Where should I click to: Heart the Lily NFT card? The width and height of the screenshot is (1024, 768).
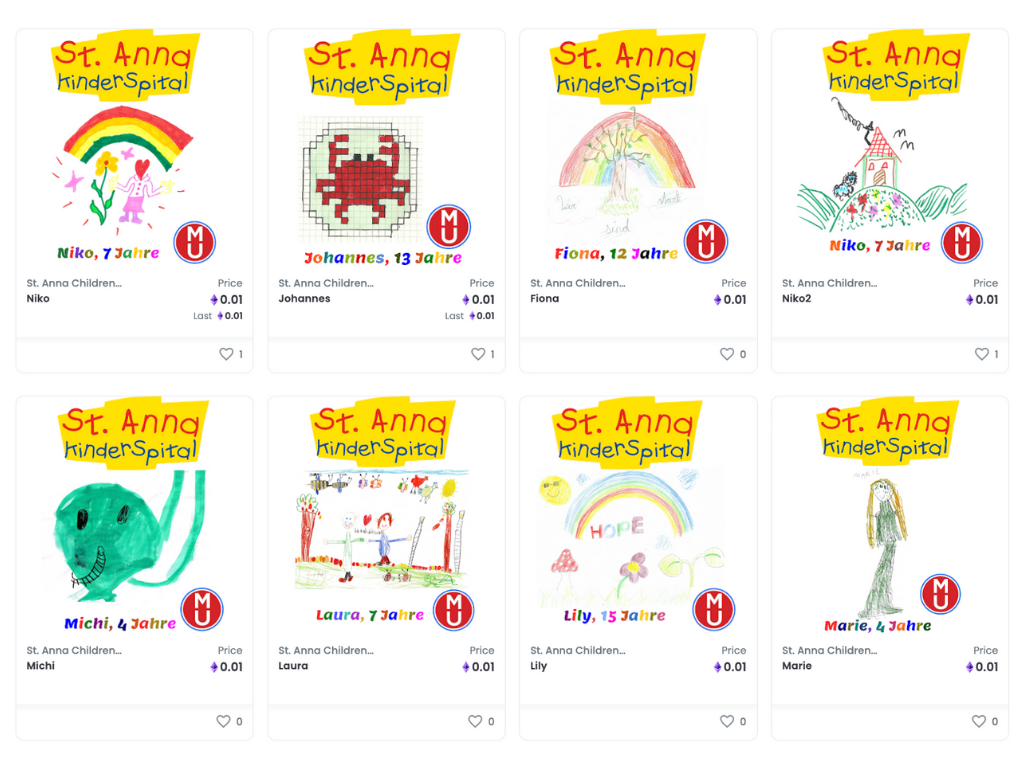pos(727,721)
